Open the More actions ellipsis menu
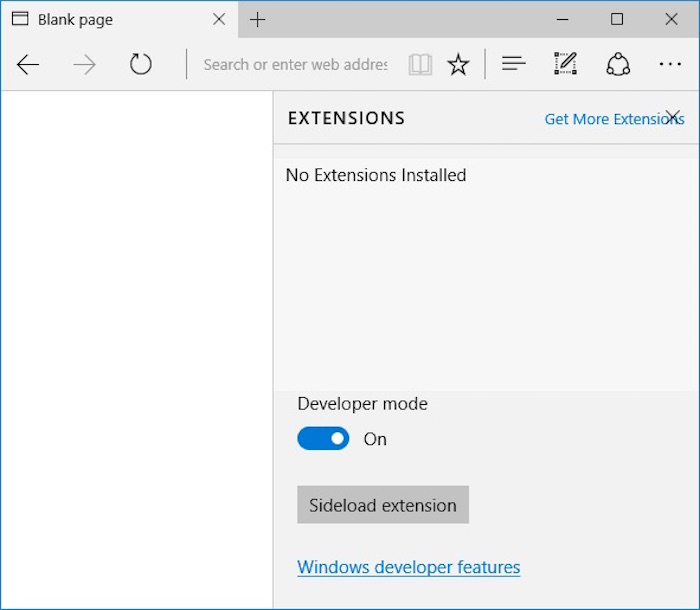This screenshot has width=700, height=610. [x=670, y=65]
